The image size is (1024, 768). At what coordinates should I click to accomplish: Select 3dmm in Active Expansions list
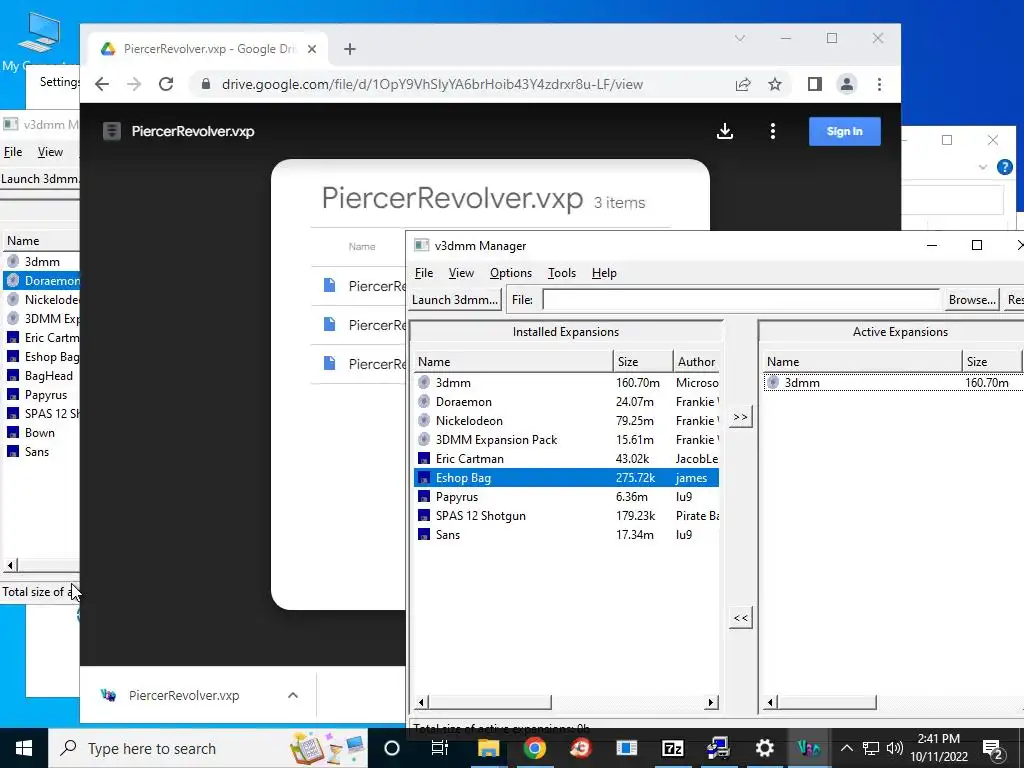tap(893, 383)
